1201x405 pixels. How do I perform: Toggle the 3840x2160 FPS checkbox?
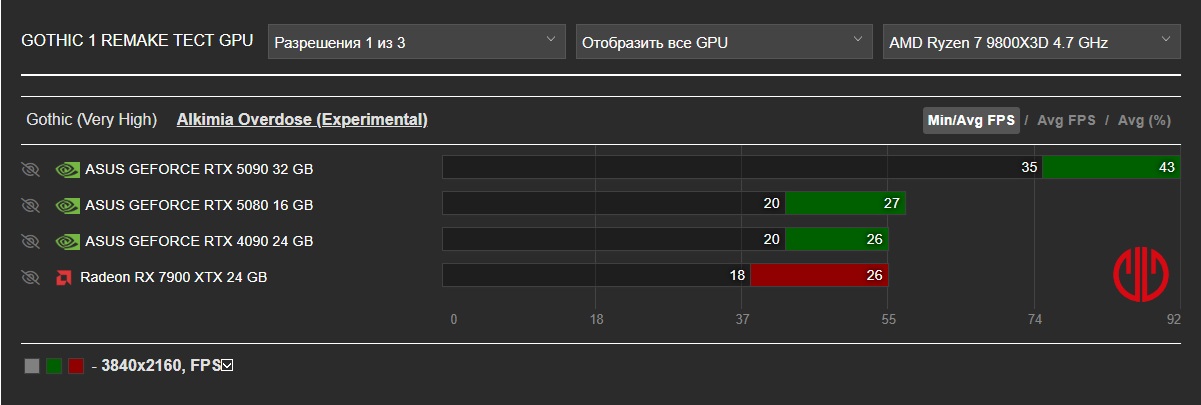pyautogui.click(x=227, y=366)
